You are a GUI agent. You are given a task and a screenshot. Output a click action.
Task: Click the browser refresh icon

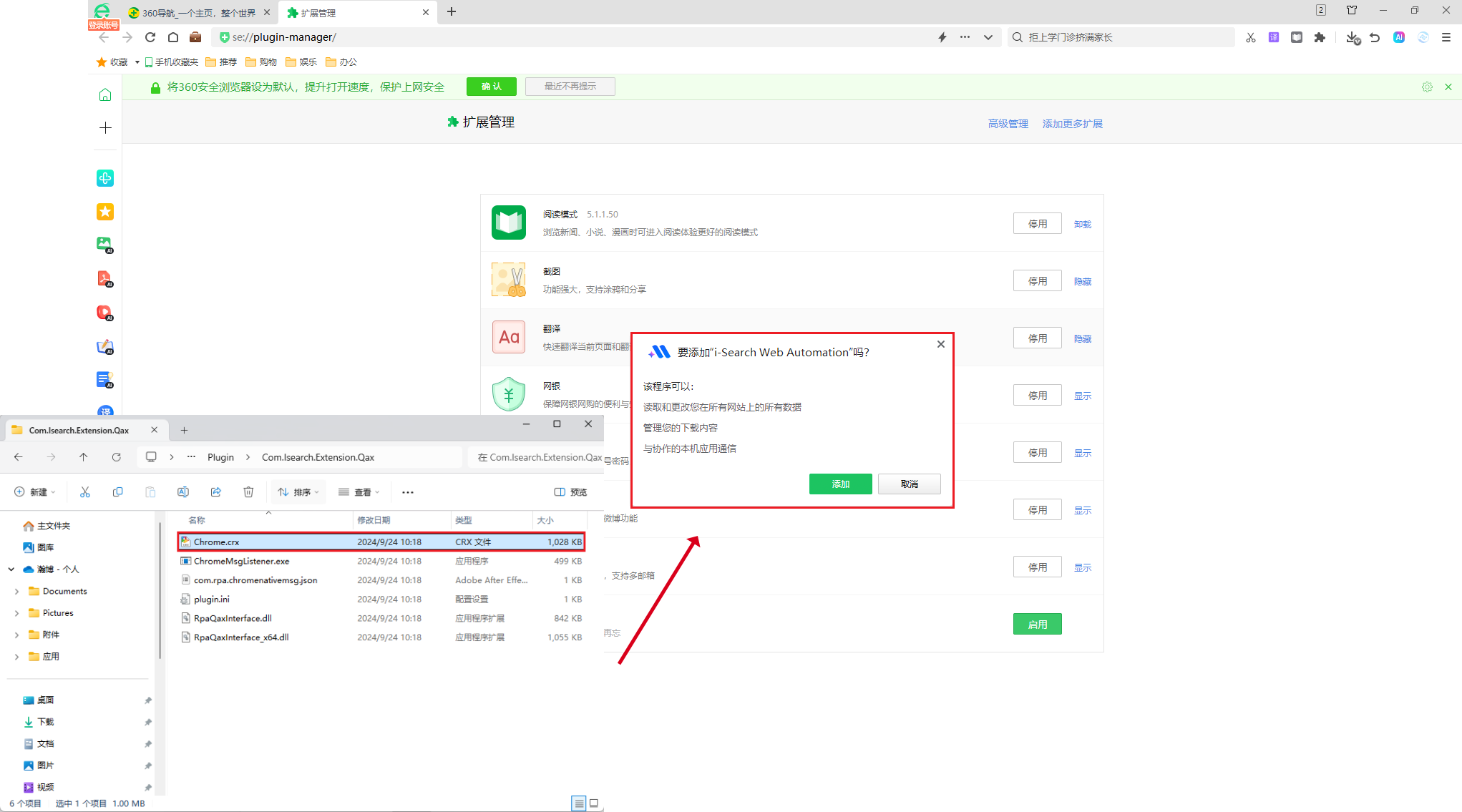coord(150,37)
